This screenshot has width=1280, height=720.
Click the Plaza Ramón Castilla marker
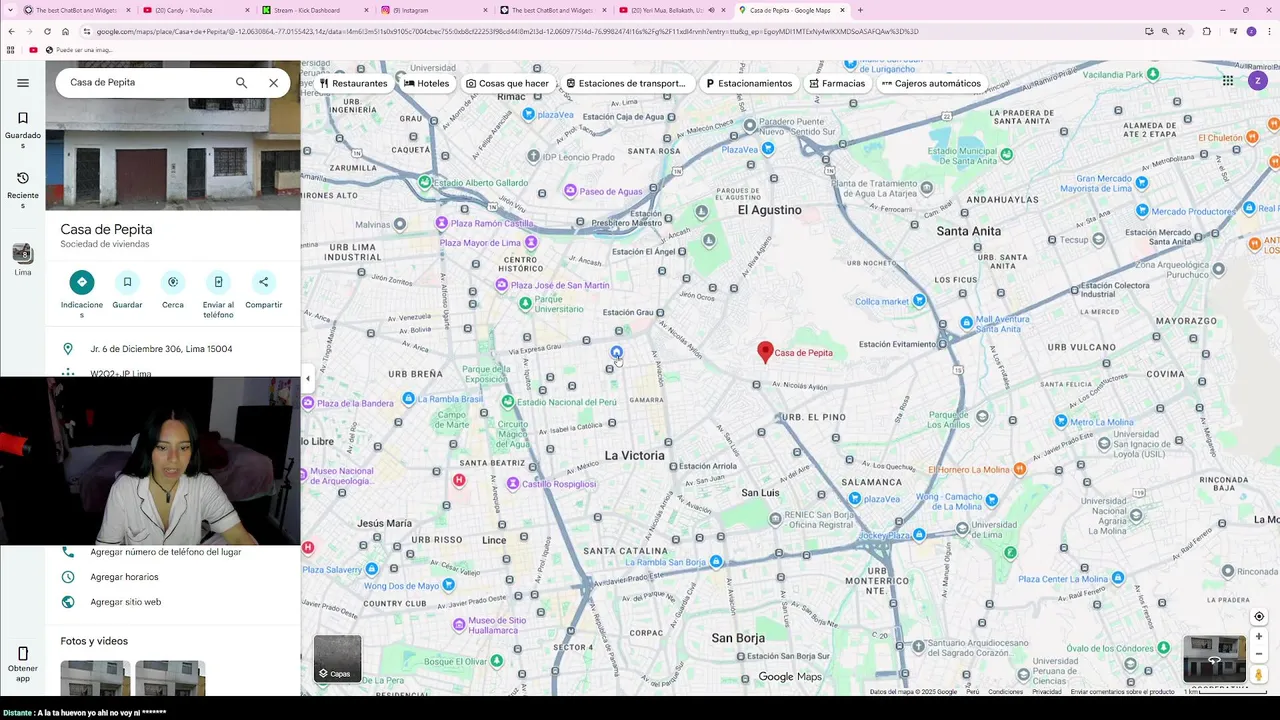pos(442,223)
